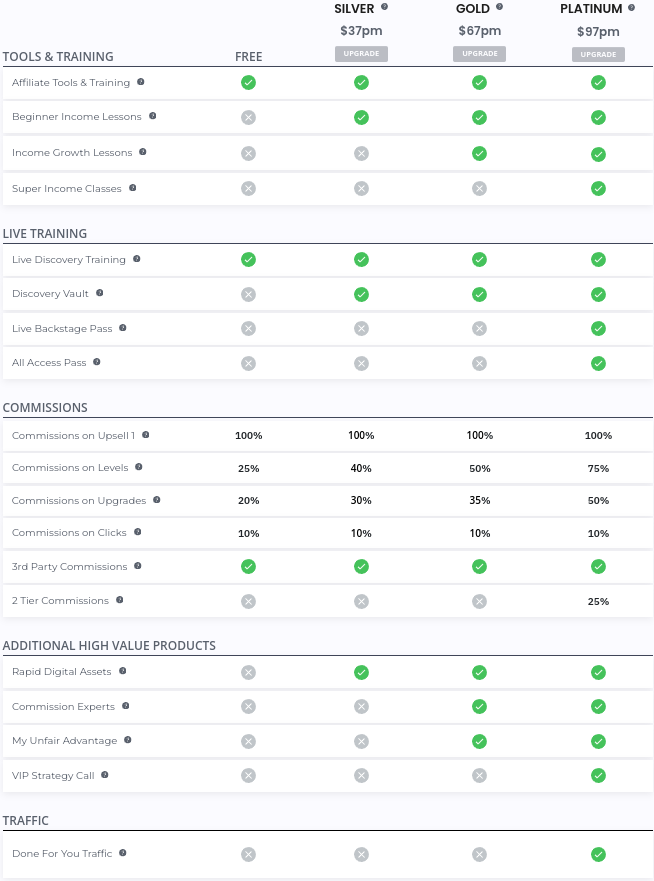The width and height of the screenshot is (654, 881).
Task: Click help icon beside GOLD heading
Action: 499,8
